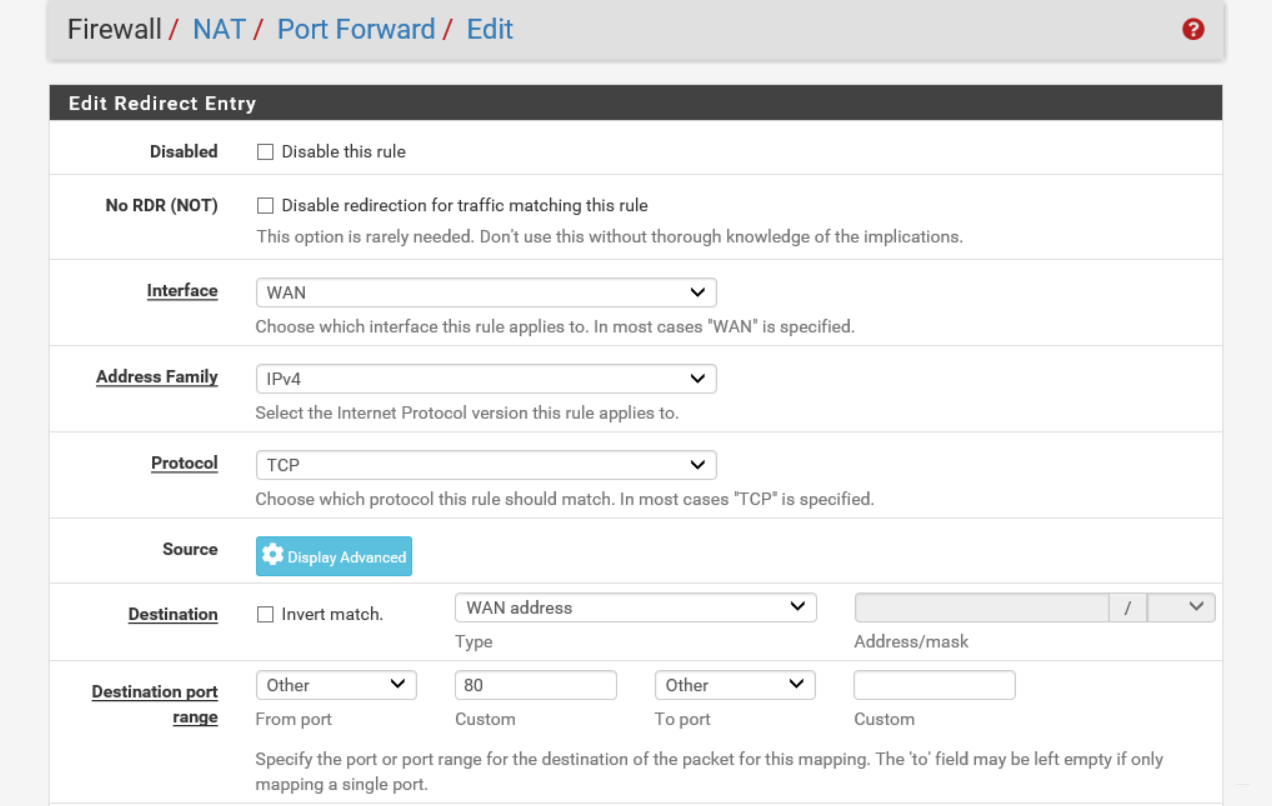Open the Protocol dropdown showing TCP

pyautogui.click(x=486, y=465)
